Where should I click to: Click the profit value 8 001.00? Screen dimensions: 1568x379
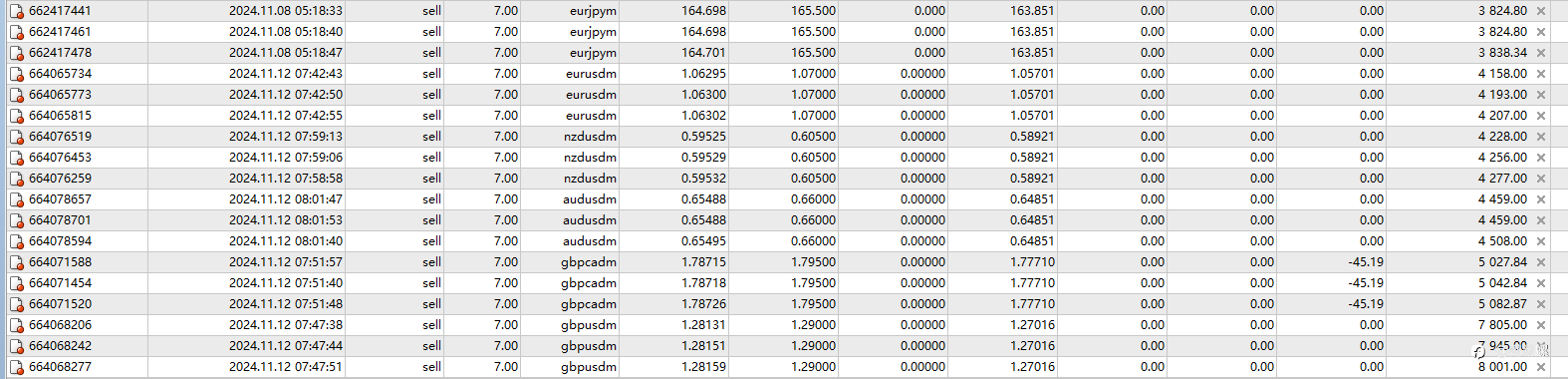(1502, 367)
